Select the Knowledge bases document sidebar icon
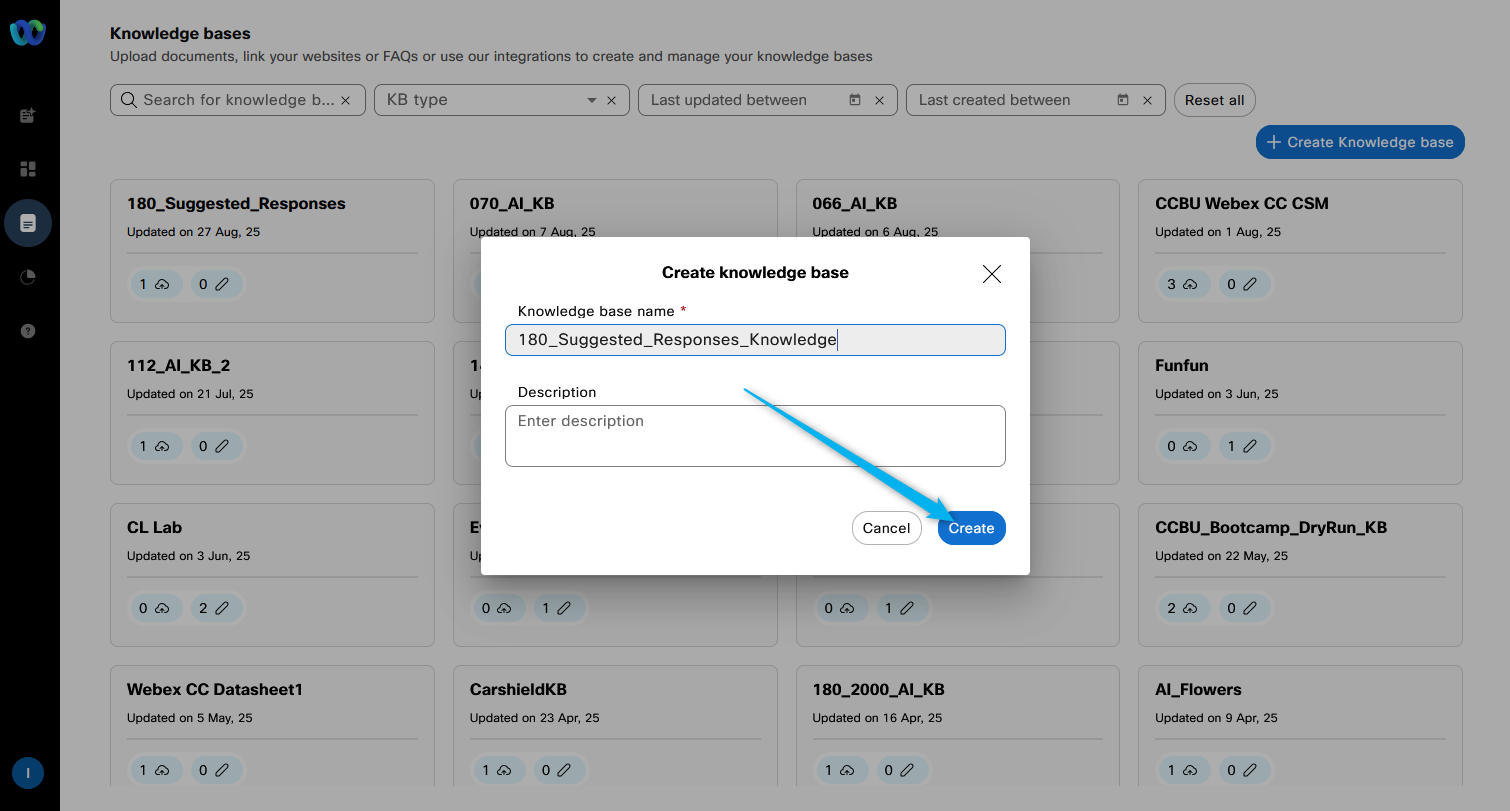1510x811 pixels. (x=28, y=223)
